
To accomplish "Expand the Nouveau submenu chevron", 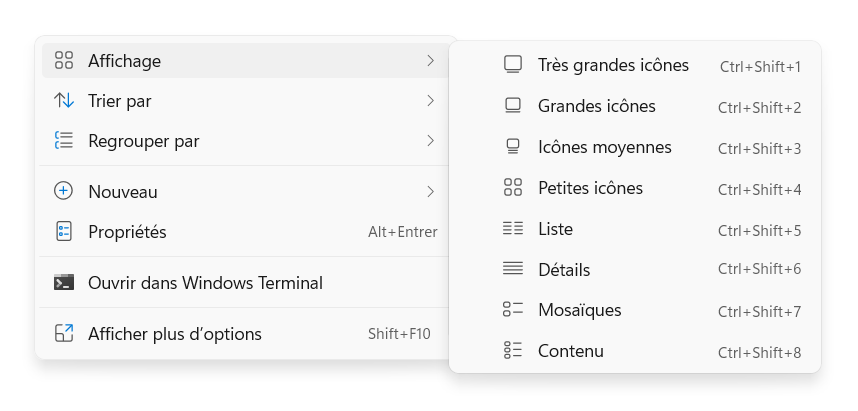I will tap(431, 192).
